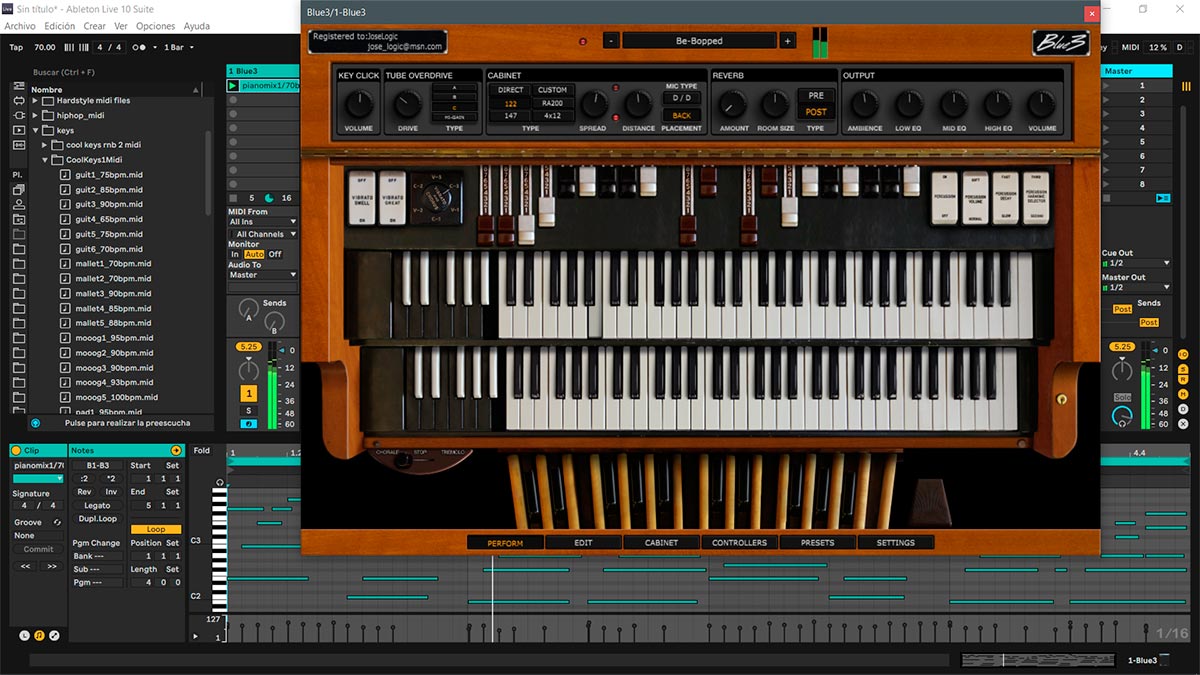This screenshot has height=675, width=1200.
Task: Click the Legato button
Action: coord(97,505)
